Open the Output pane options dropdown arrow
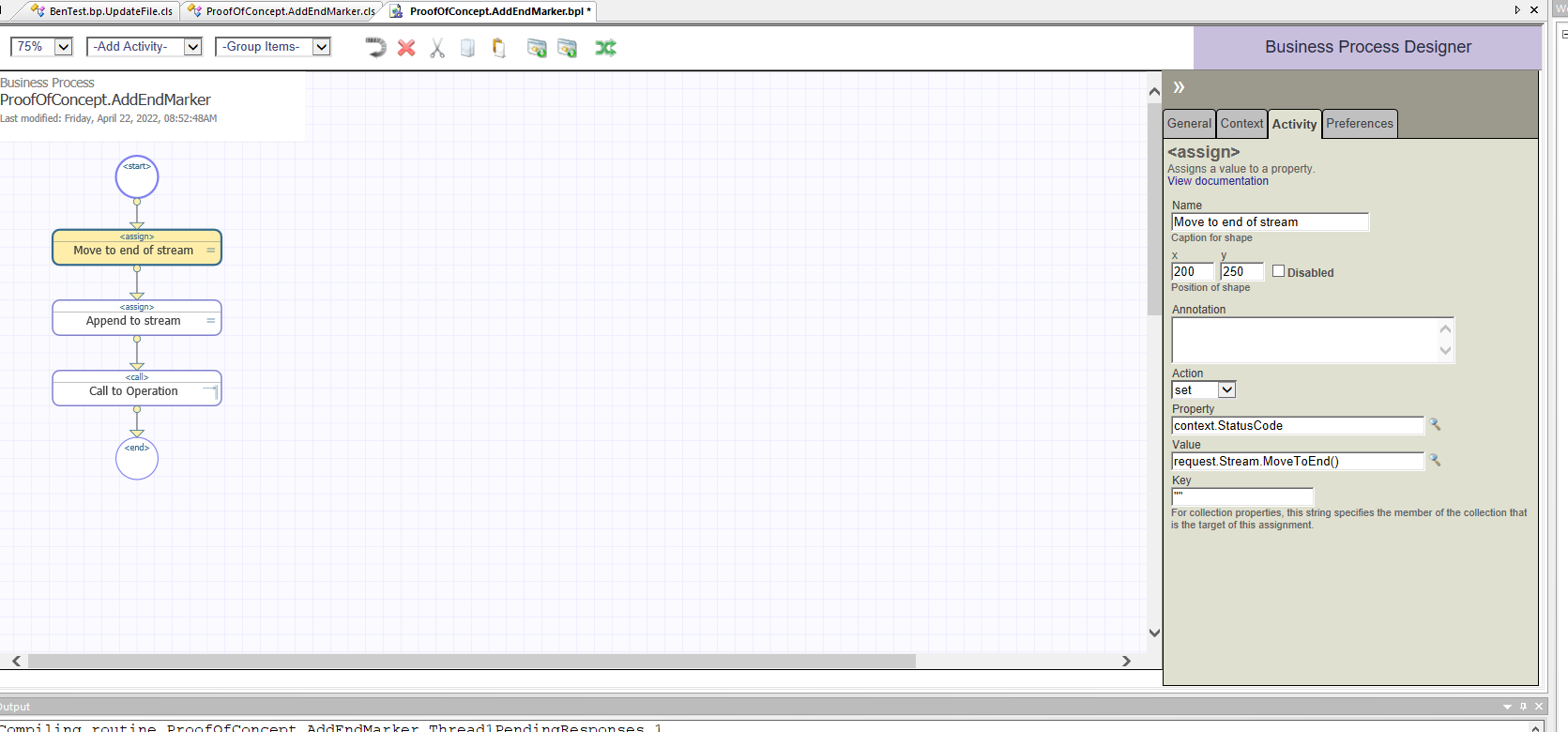The image size is (1568, 732). (1507, 707)
